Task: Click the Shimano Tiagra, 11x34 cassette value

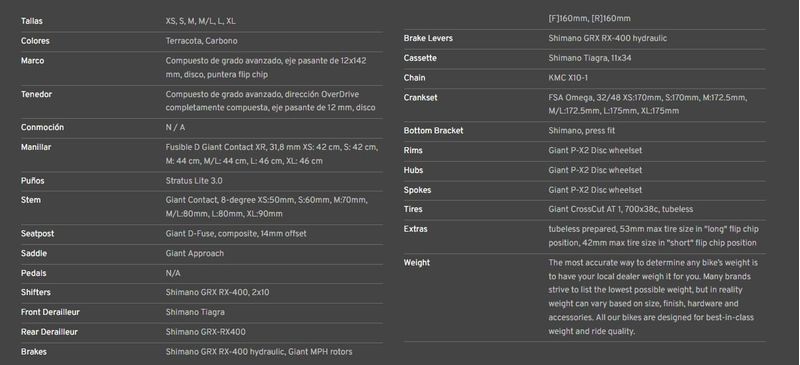Action: (590, 58)
